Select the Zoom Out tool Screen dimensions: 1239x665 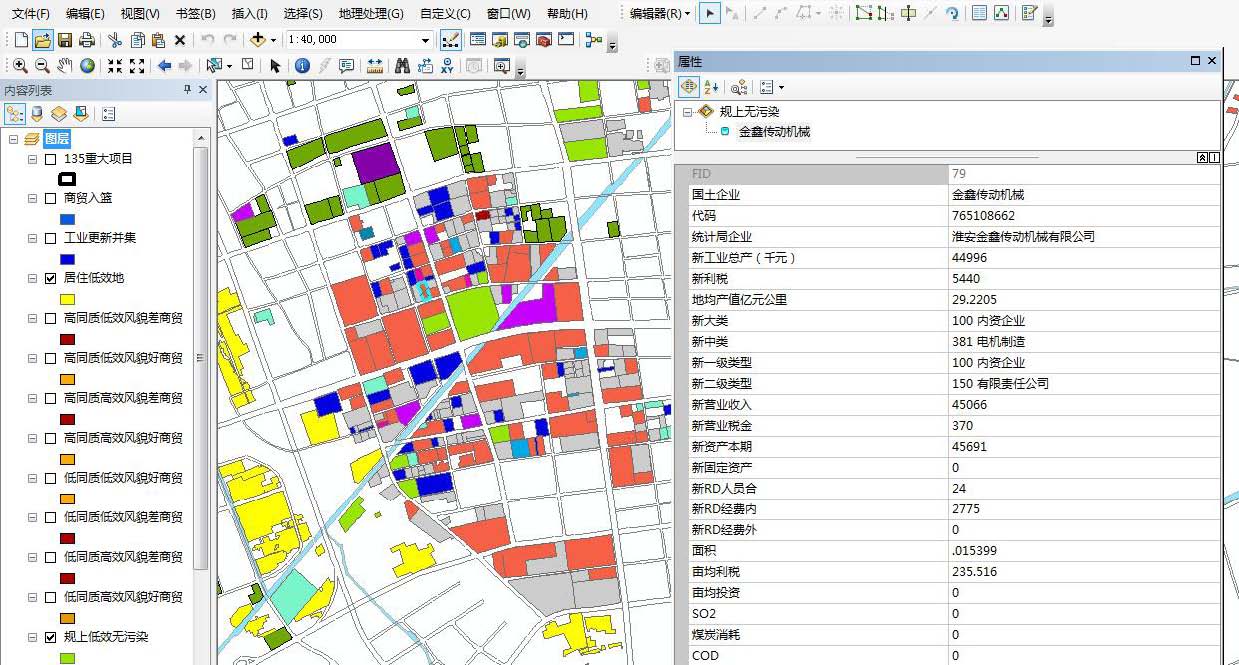pos(42,66)
